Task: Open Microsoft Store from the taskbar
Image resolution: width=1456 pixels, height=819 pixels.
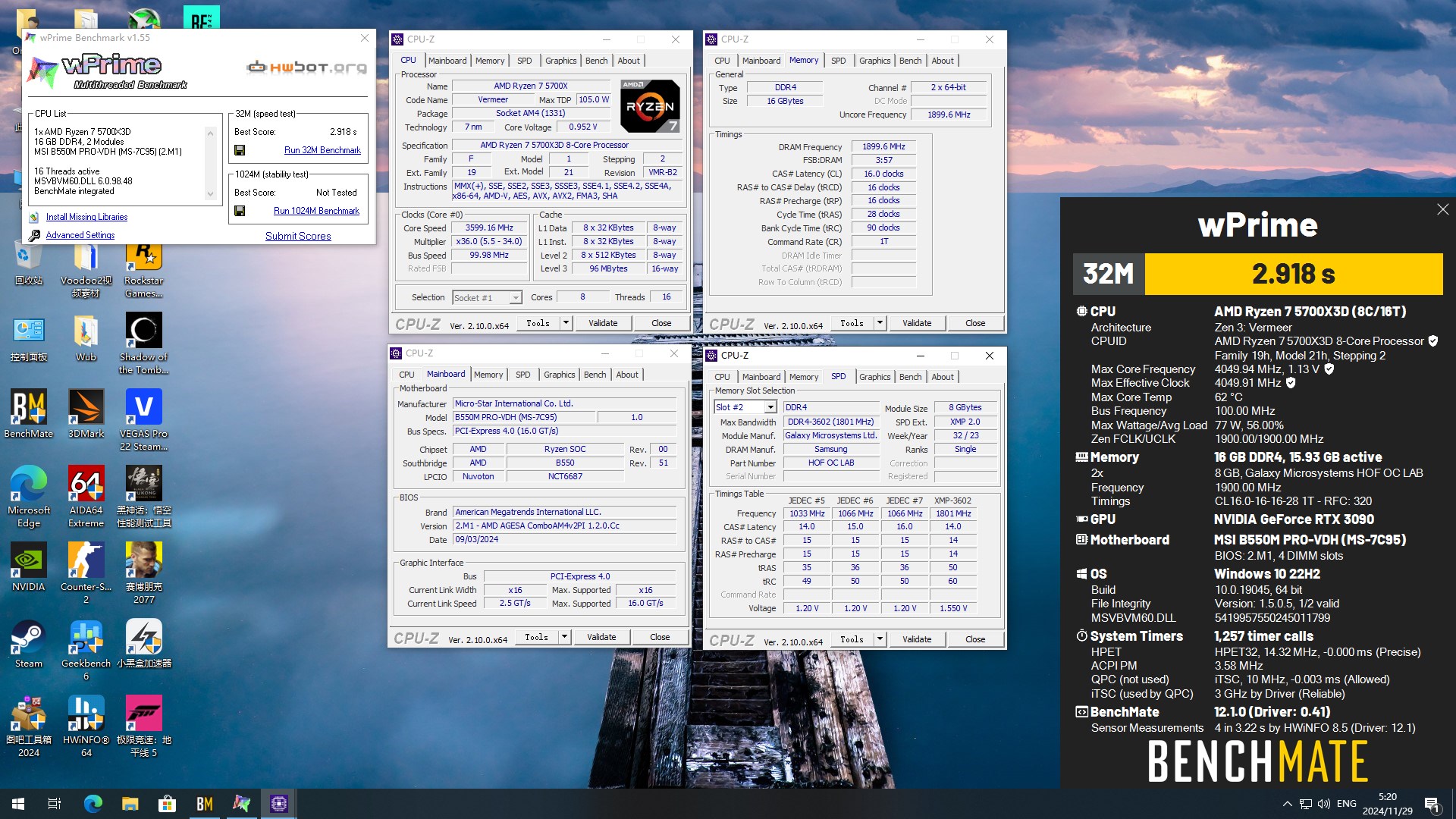Action: (x=167, y=804)
